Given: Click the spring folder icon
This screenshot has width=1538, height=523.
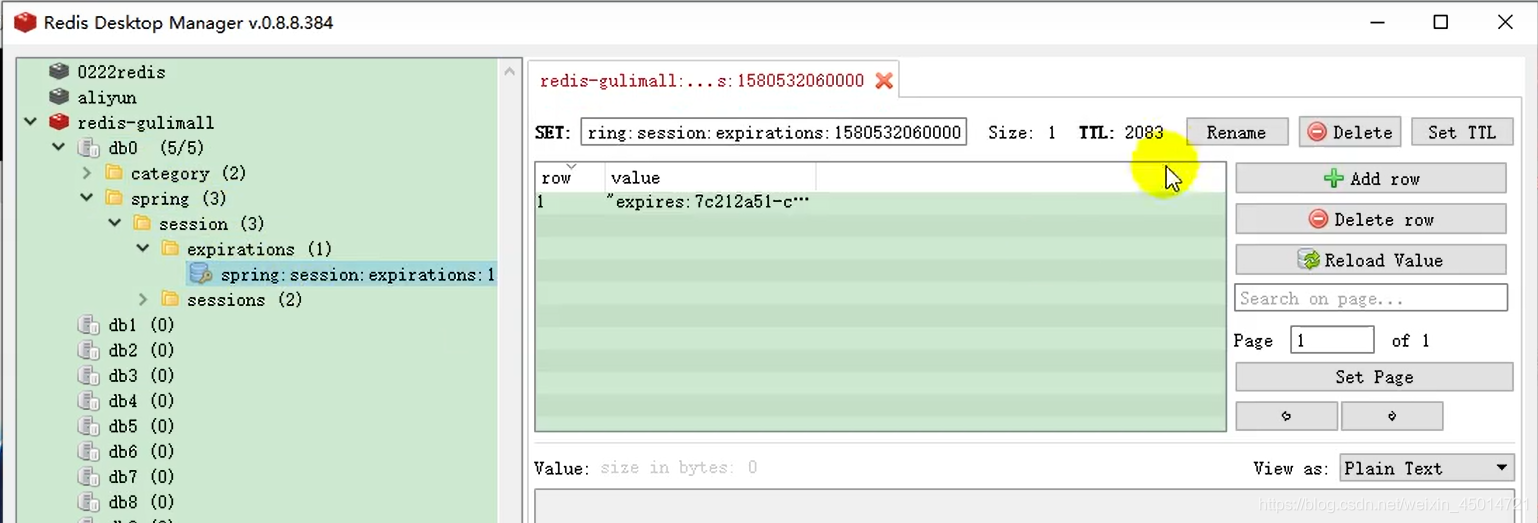Looking at the screenshot, I should (113, 198).
